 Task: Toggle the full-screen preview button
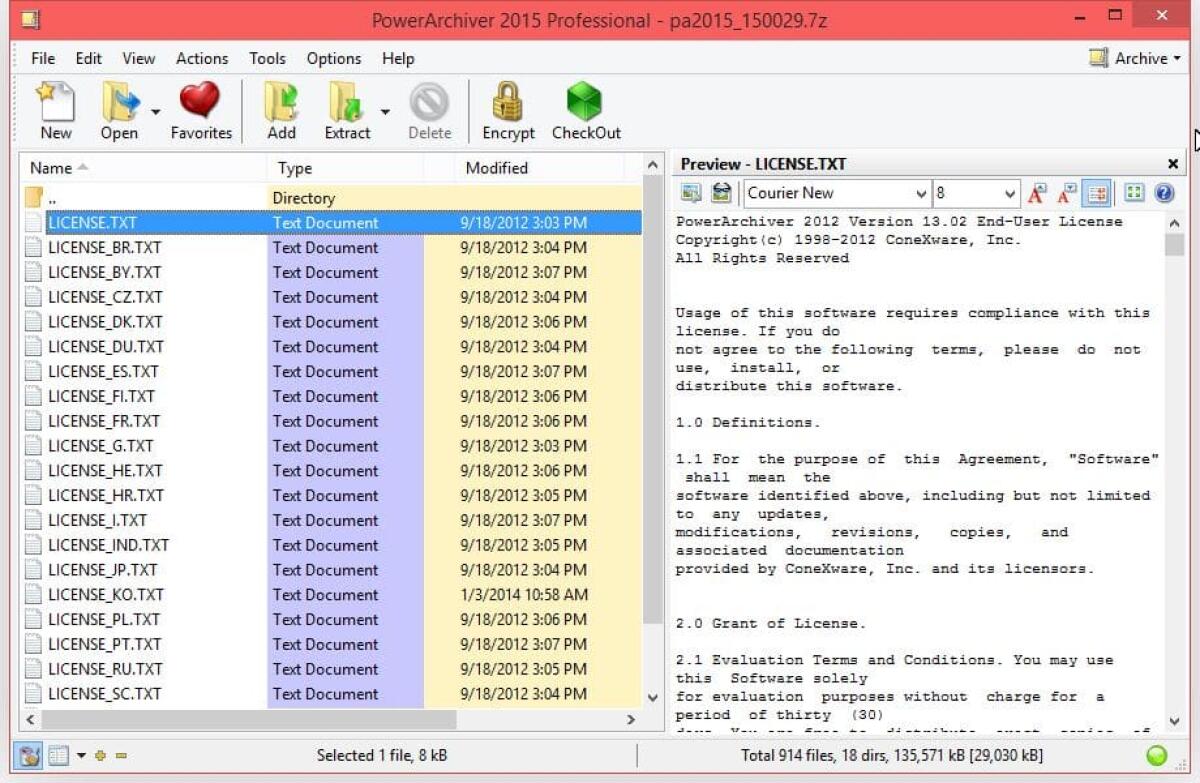click(x=1134, y=192)
